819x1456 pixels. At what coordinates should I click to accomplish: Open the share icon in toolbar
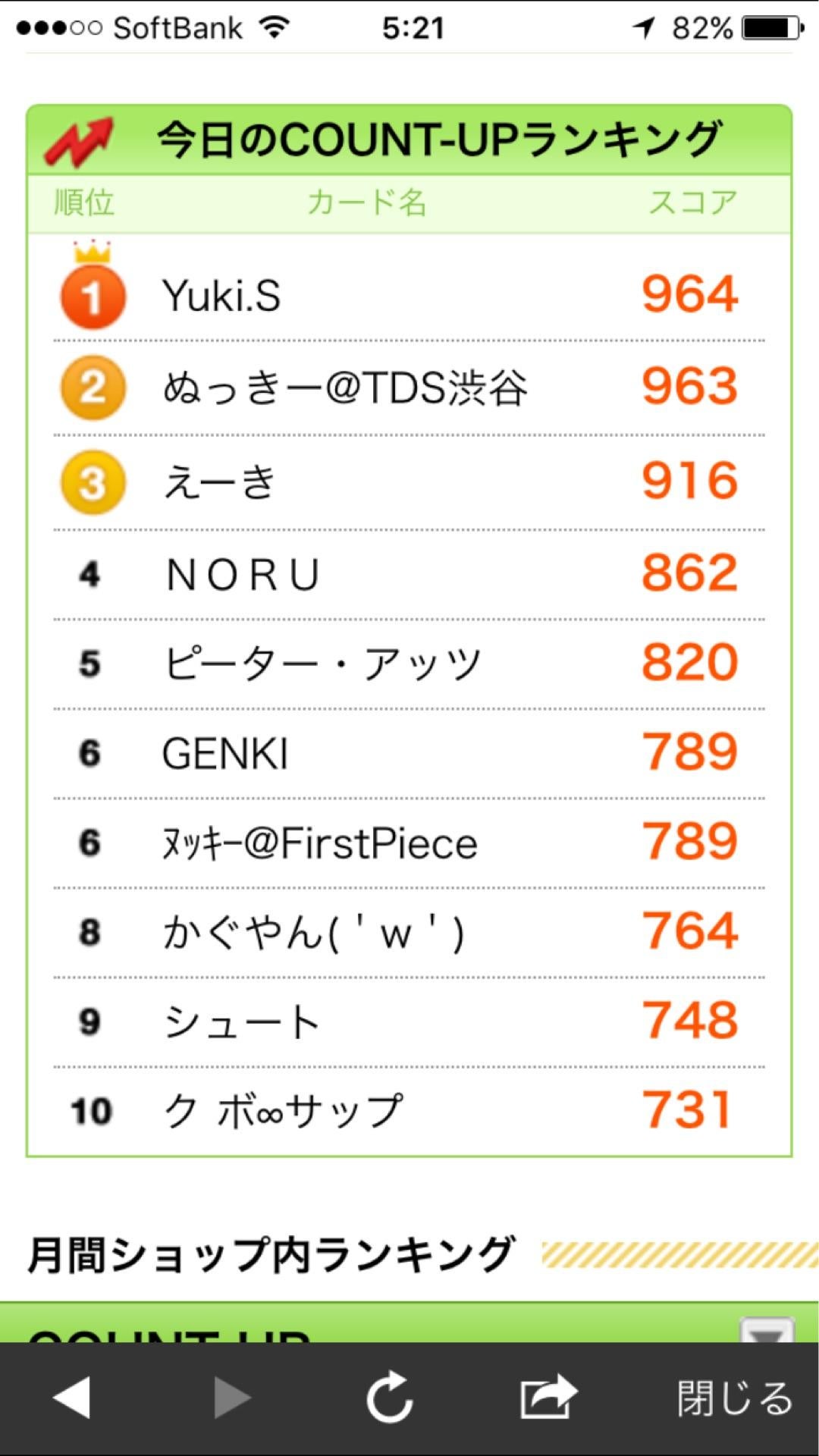pos(548,1397)
